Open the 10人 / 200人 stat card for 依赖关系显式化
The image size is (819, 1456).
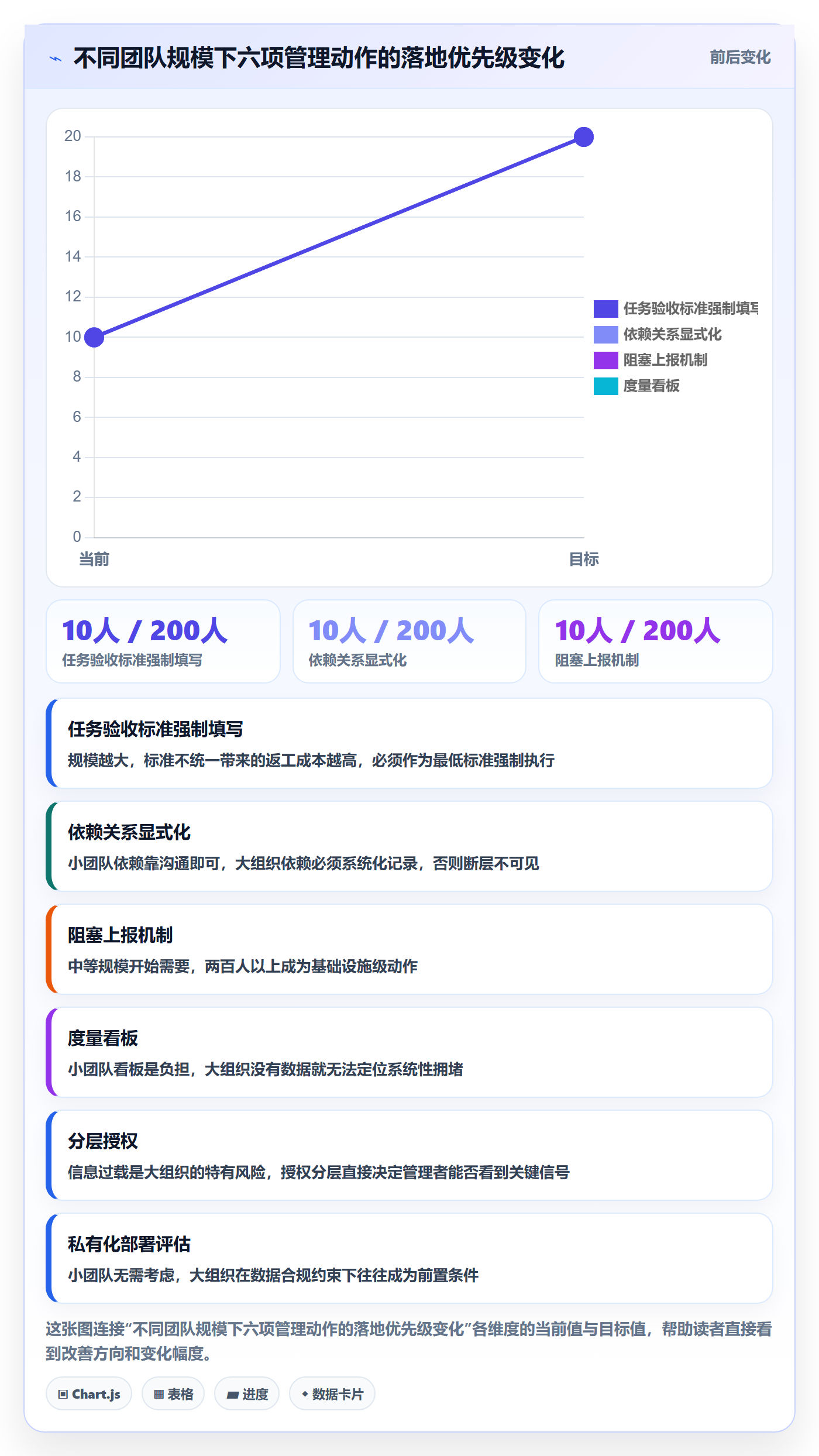coord(409,641)
